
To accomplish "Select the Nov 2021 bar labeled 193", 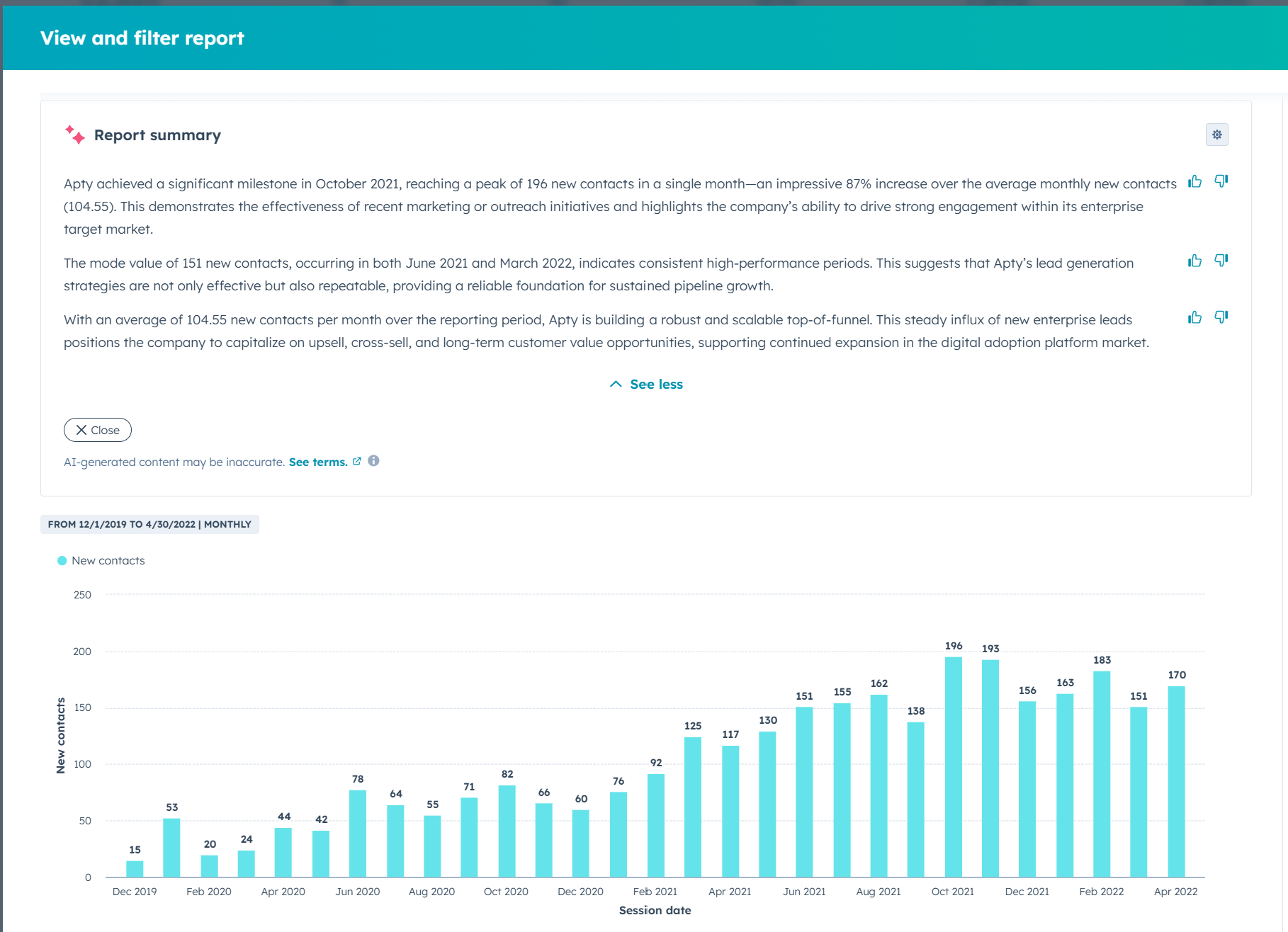I will coord(990,768).
